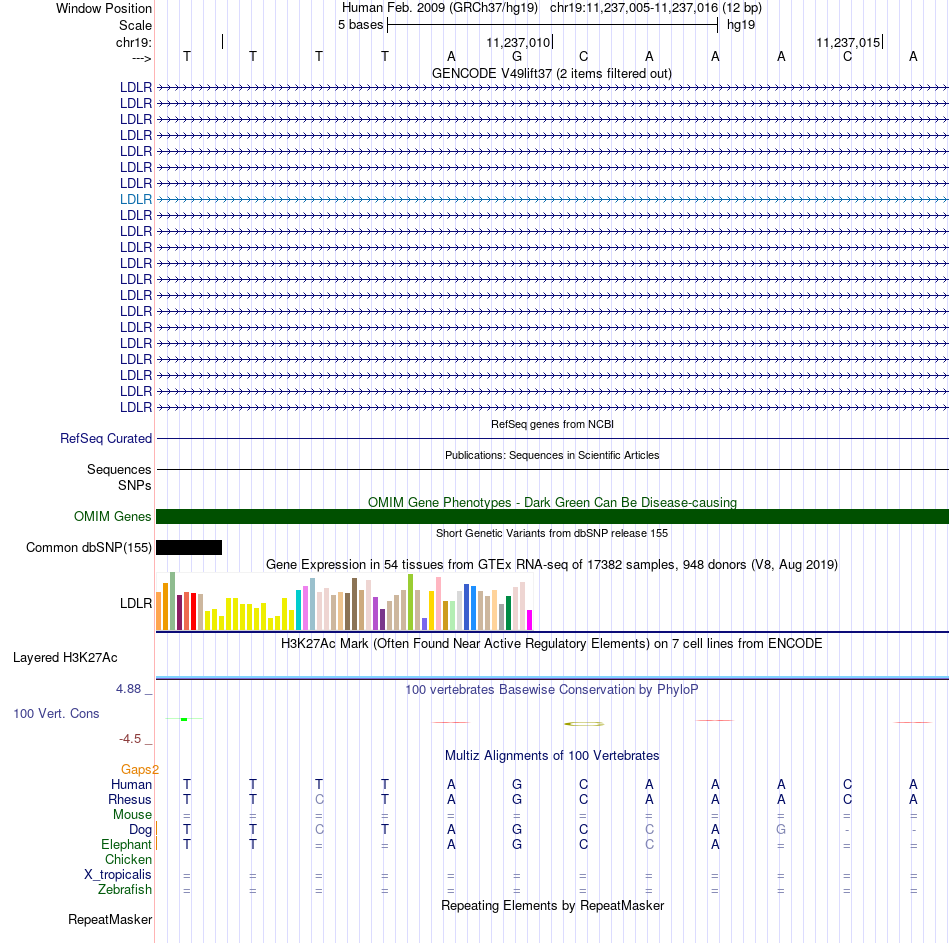Open GENCODE V49lift37 track title
The image size is (950, 943).
click(551, 73)
